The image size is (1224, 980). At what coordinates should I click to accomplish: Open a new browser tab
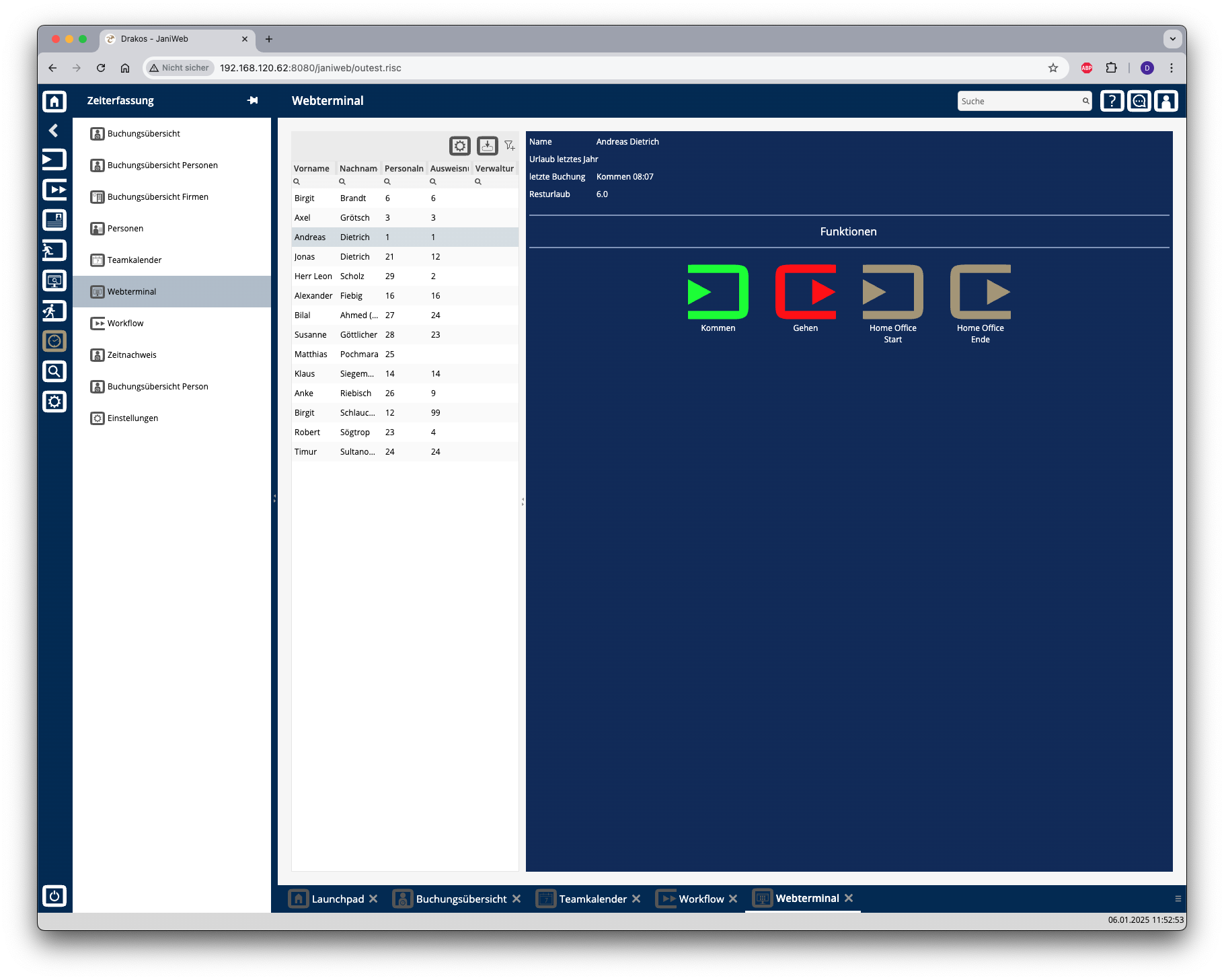tap(269, 39)
